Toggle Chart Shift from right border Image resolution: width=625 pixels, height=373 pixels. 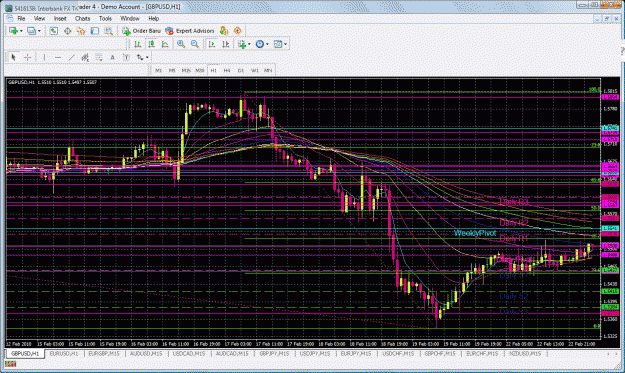[226, 44]
